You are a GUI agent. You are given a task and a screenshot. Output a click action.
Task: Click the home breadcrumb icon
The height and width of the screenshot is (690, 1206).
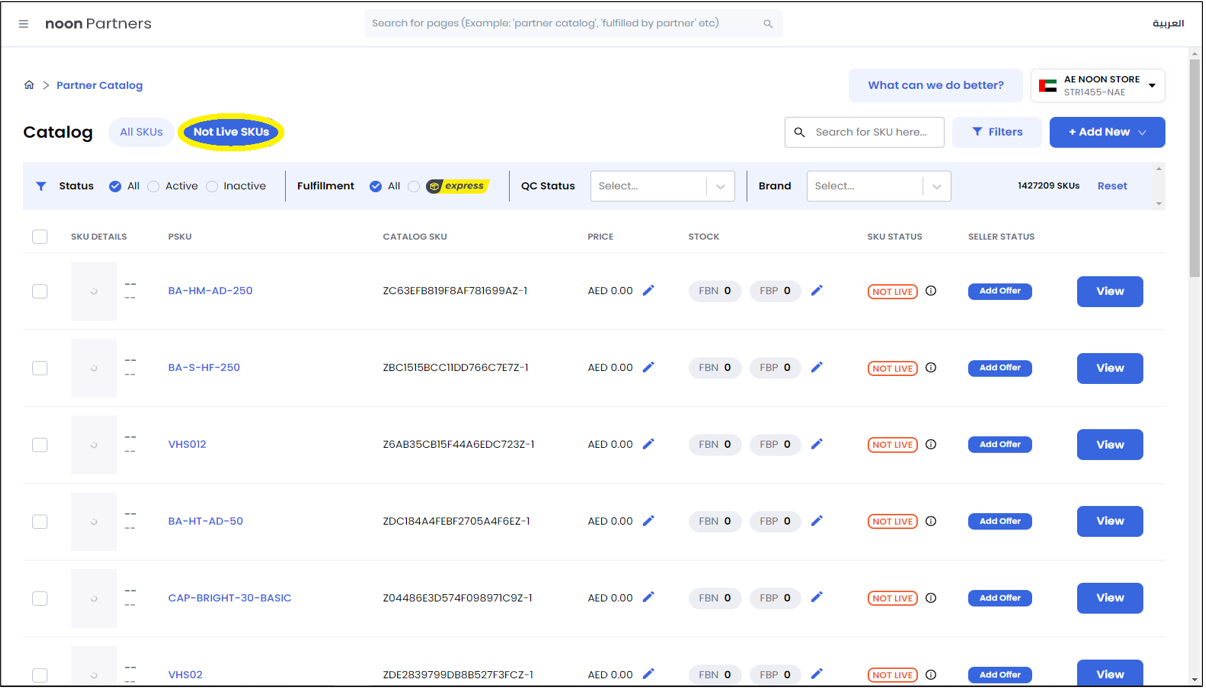tap(29, 85)
